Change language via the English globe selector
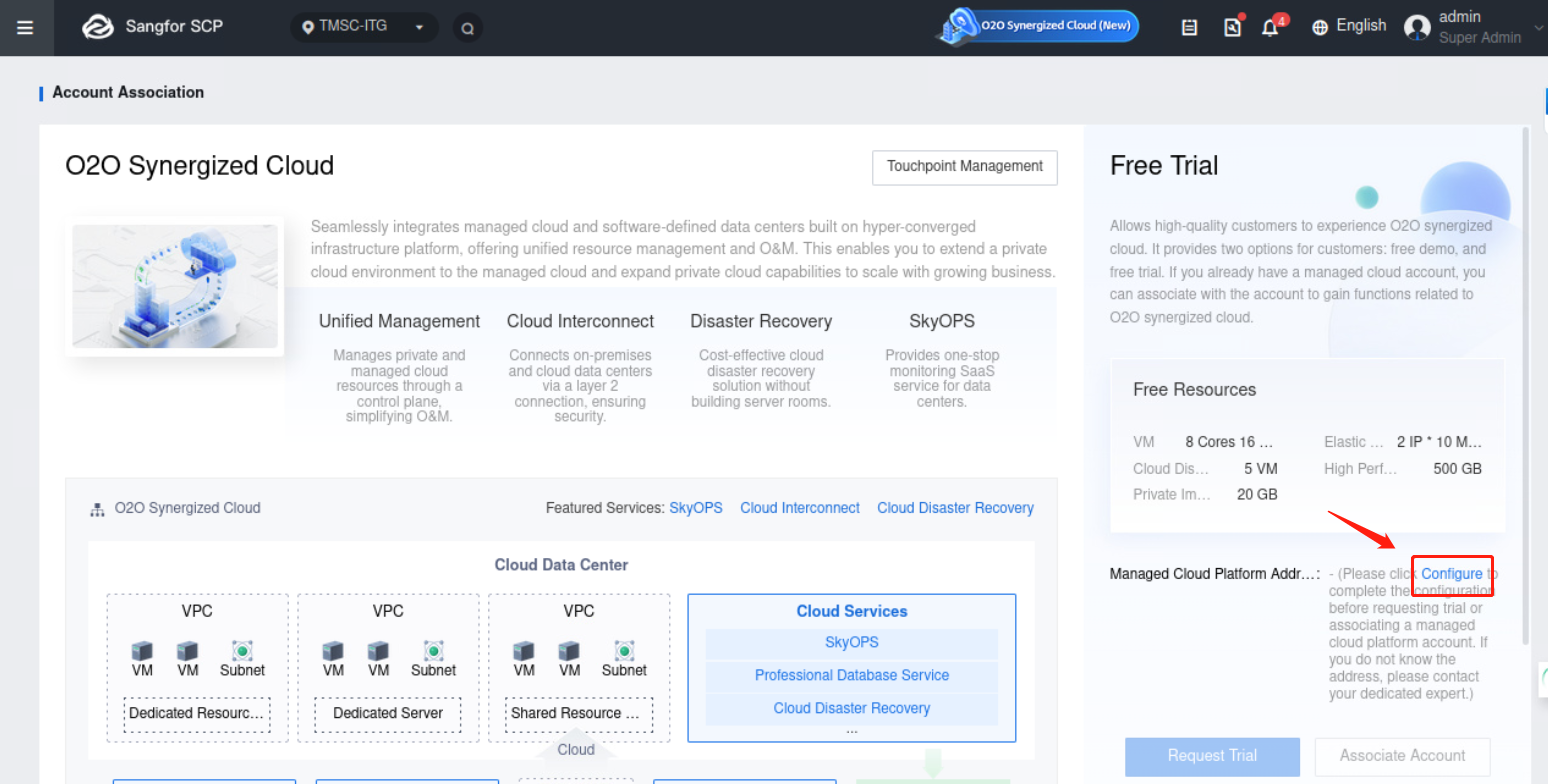 point(1349,26)
